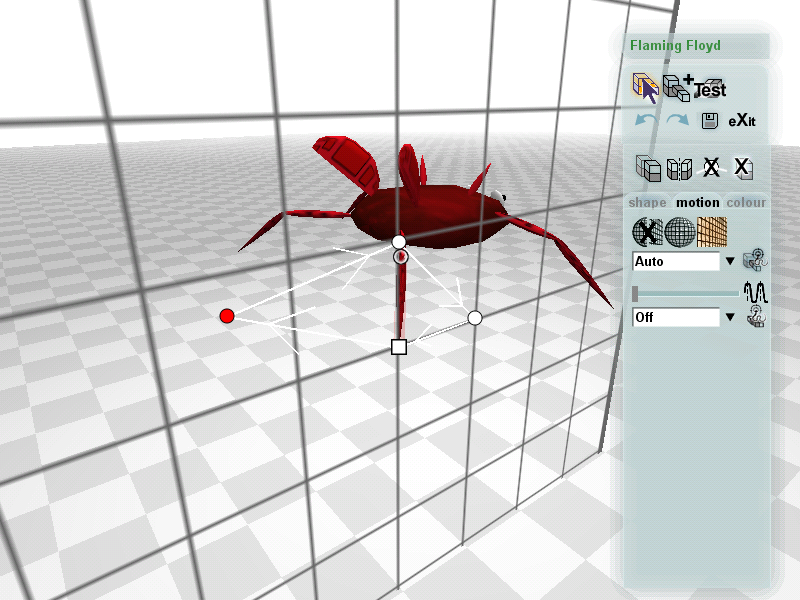The image size is (800, 600).
Task: Choose the add new part tool
Action: [x=678, y=88]
